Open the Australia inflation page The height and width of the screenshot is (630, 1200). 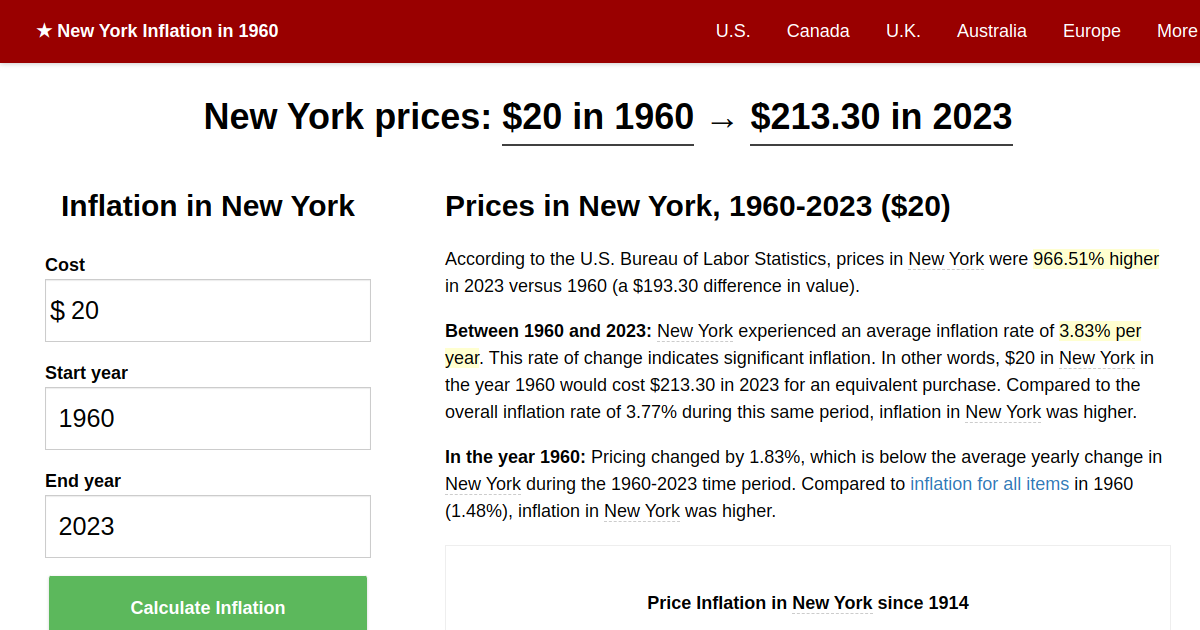pyautogui.click(x=991, y=31)
